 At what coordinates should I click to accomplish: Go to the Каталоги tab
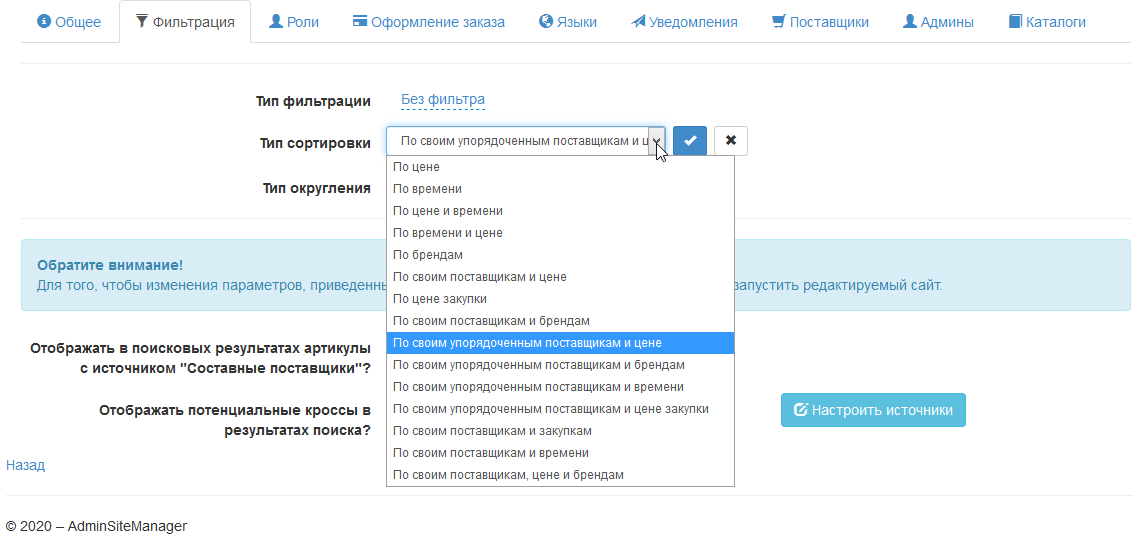[x=1047, y=22]
